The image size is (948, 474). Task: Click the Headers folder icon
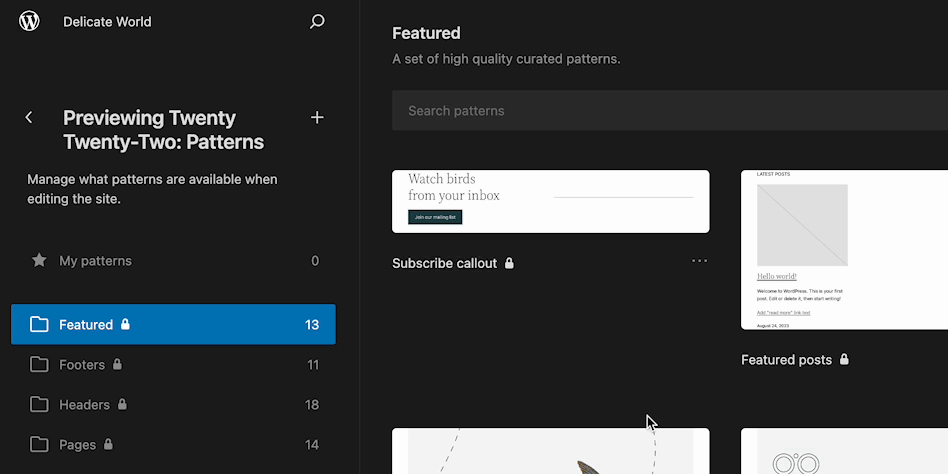click(39, 405)
